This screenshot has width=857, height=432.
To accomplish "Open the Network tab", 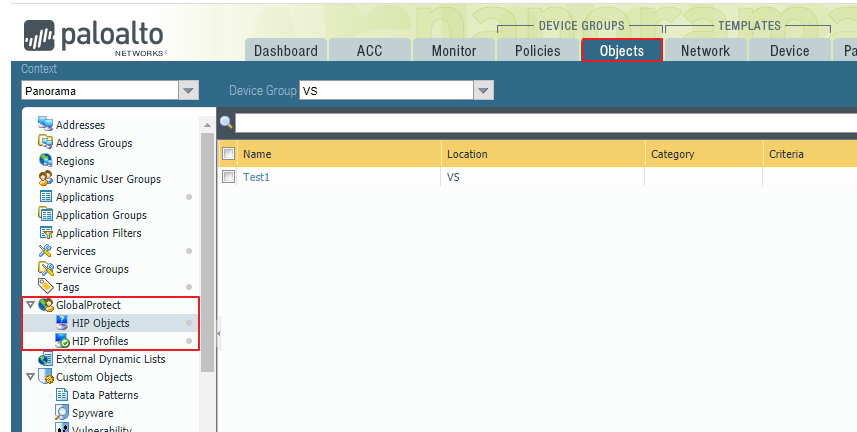I will pyautogui.click(x=706, y=50).
